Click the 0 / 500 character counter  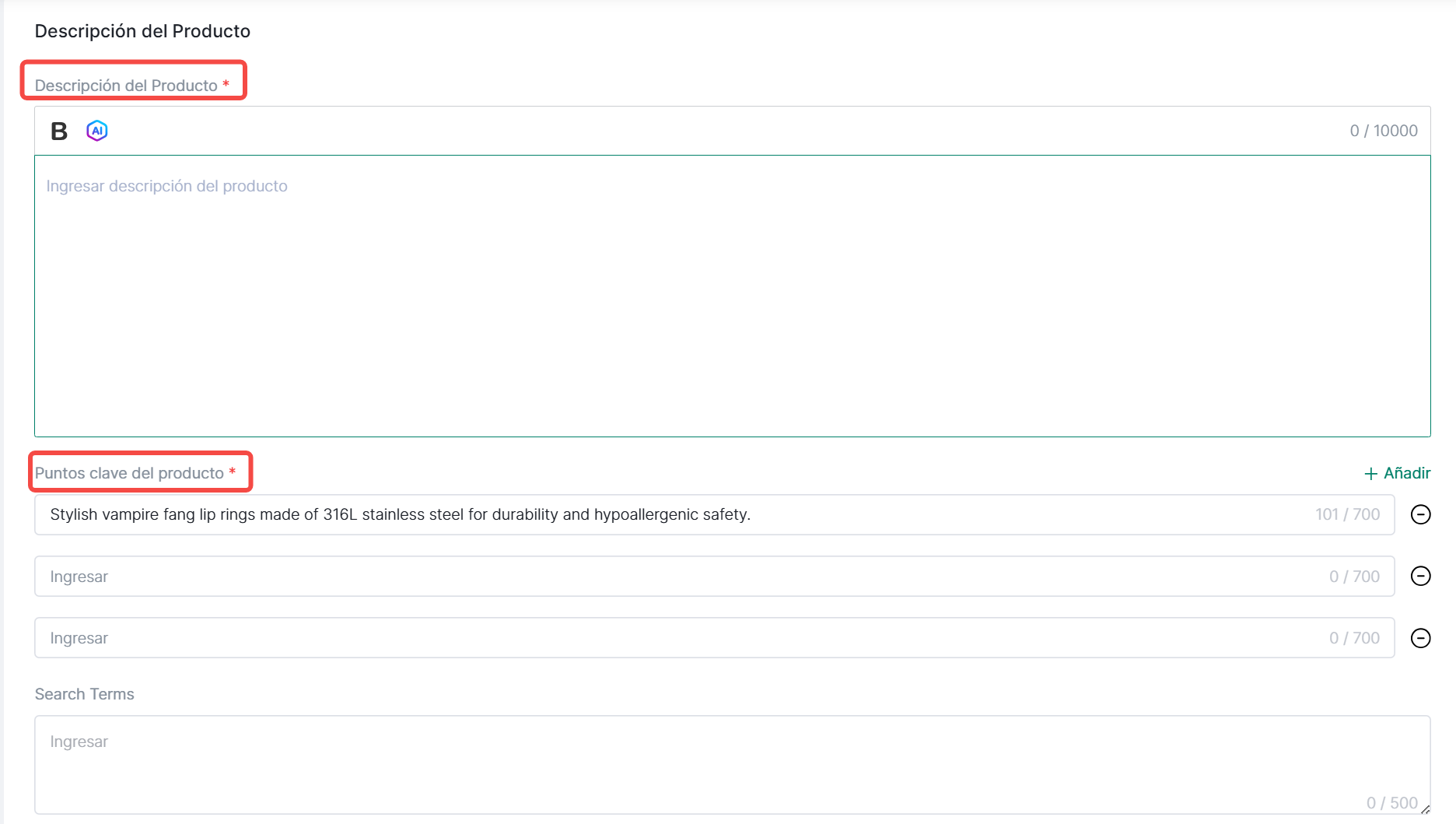click(x=1391, y=803)
